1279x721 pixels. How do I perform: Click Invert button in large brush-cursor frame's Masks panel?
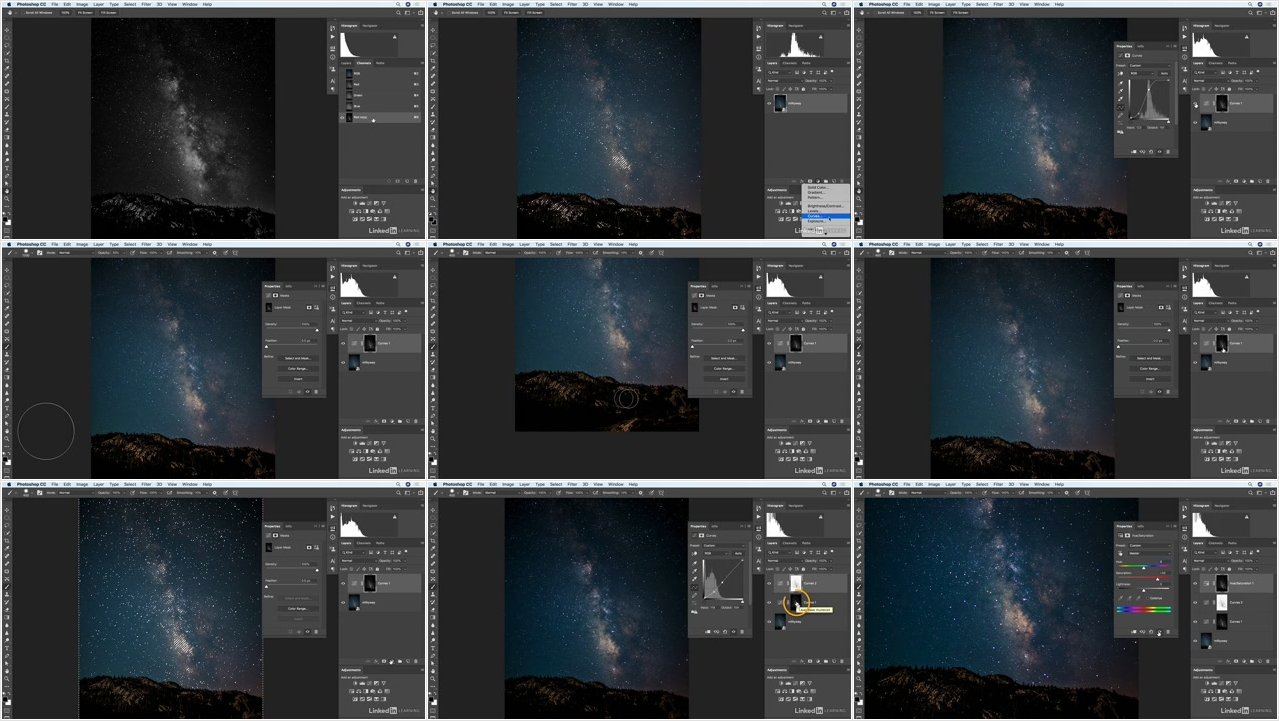pos(298,379)
